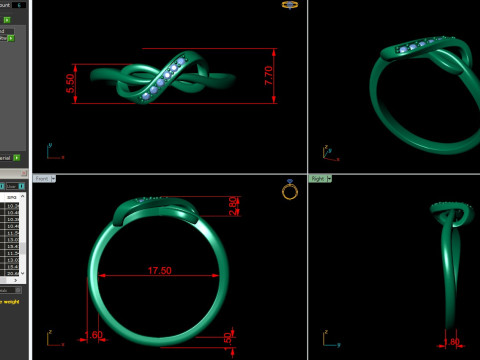Select the .80 dimension in Right view

point(453,342)
